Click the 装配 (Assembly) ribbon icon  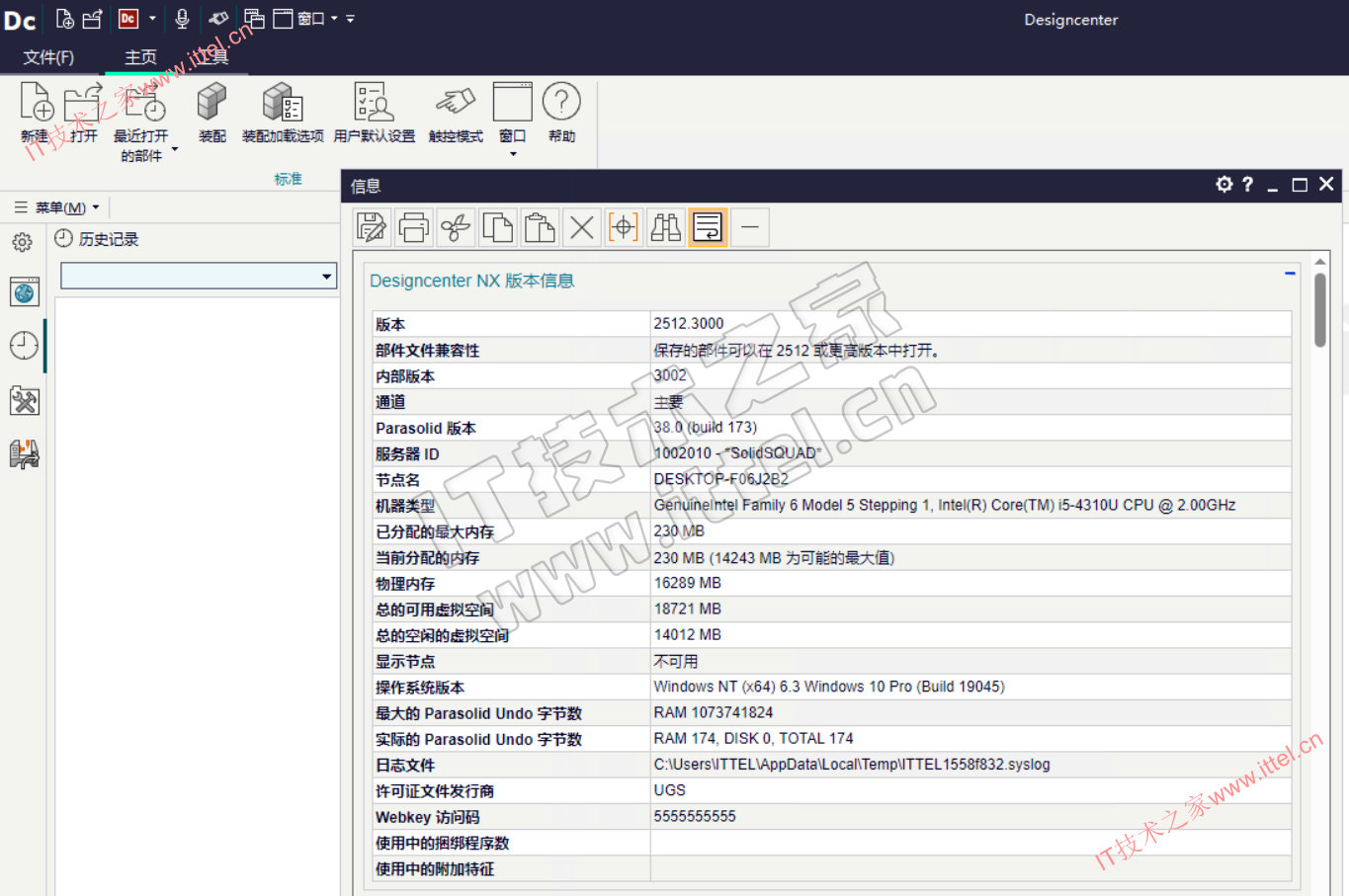click(211, 113)
